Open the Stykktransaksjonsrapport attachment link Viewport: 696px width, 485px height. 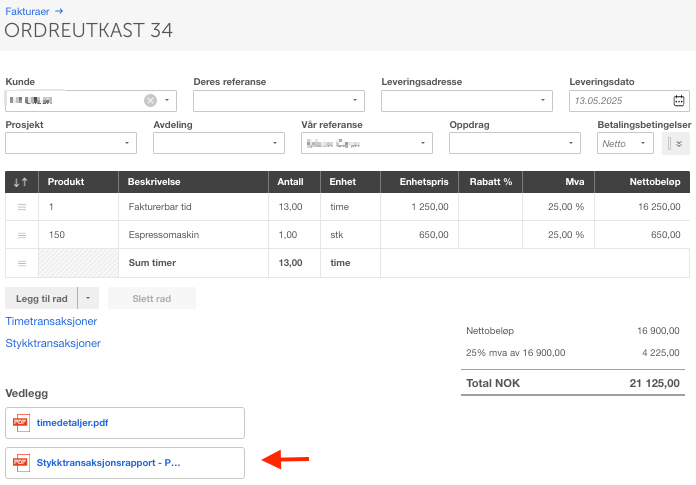[x=108, y=463]
